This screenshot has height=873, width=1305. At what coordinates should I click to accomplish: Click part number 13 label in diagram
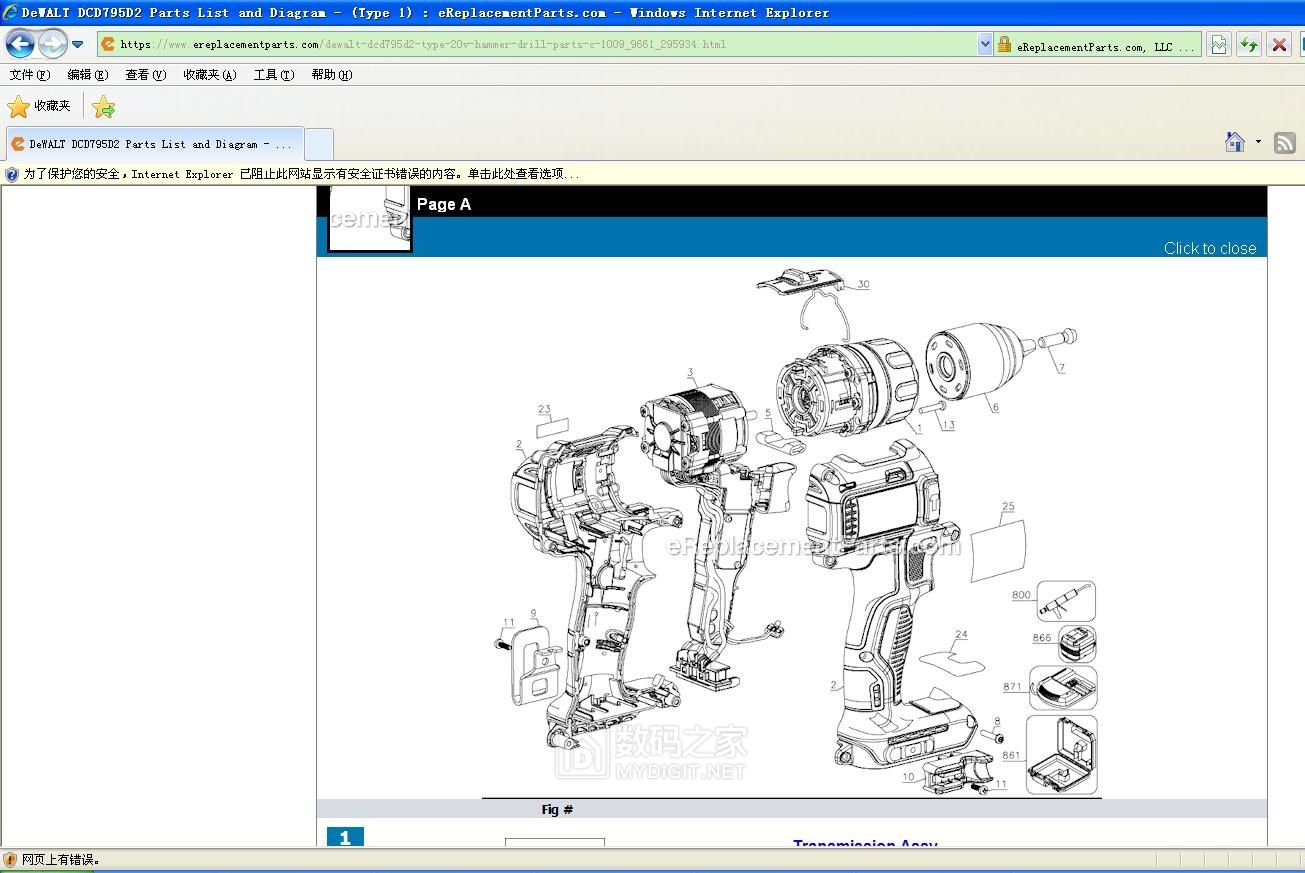[x=948, y=425]
